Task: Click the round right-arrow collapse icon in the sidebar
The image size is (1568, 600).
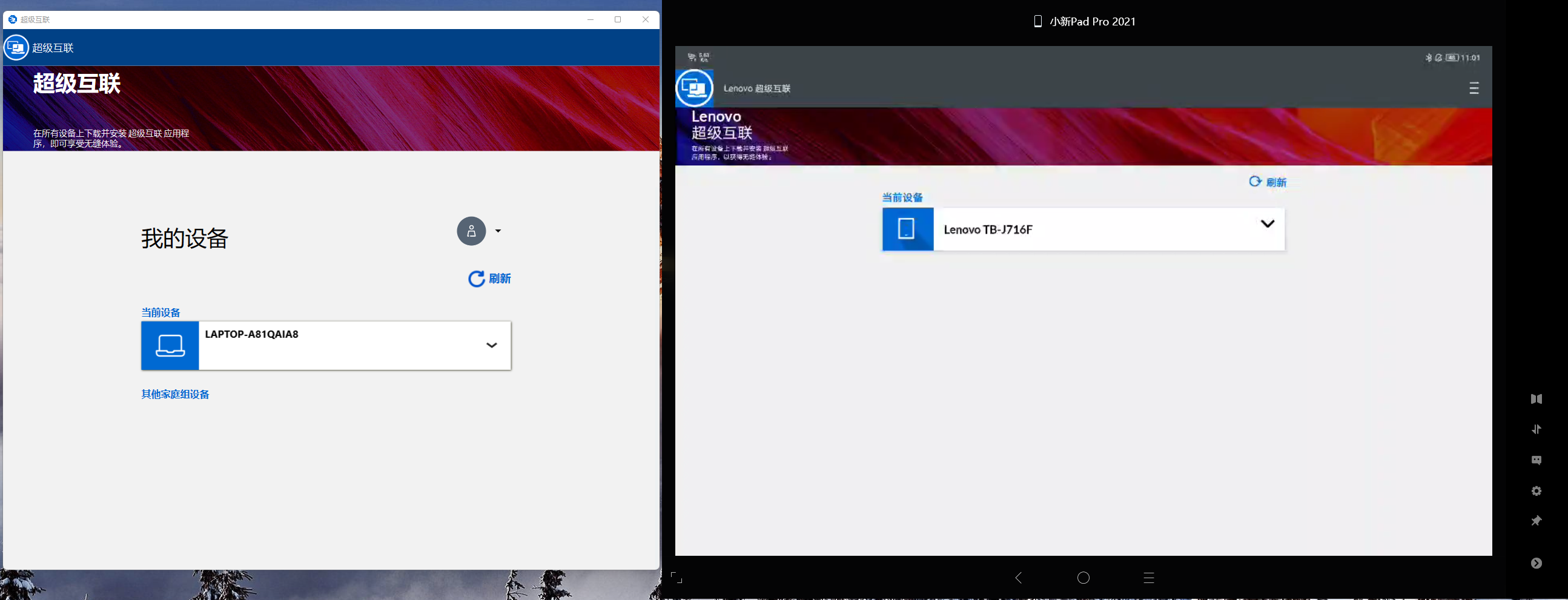Action: pyautogui.click(x=1537, y=564)
